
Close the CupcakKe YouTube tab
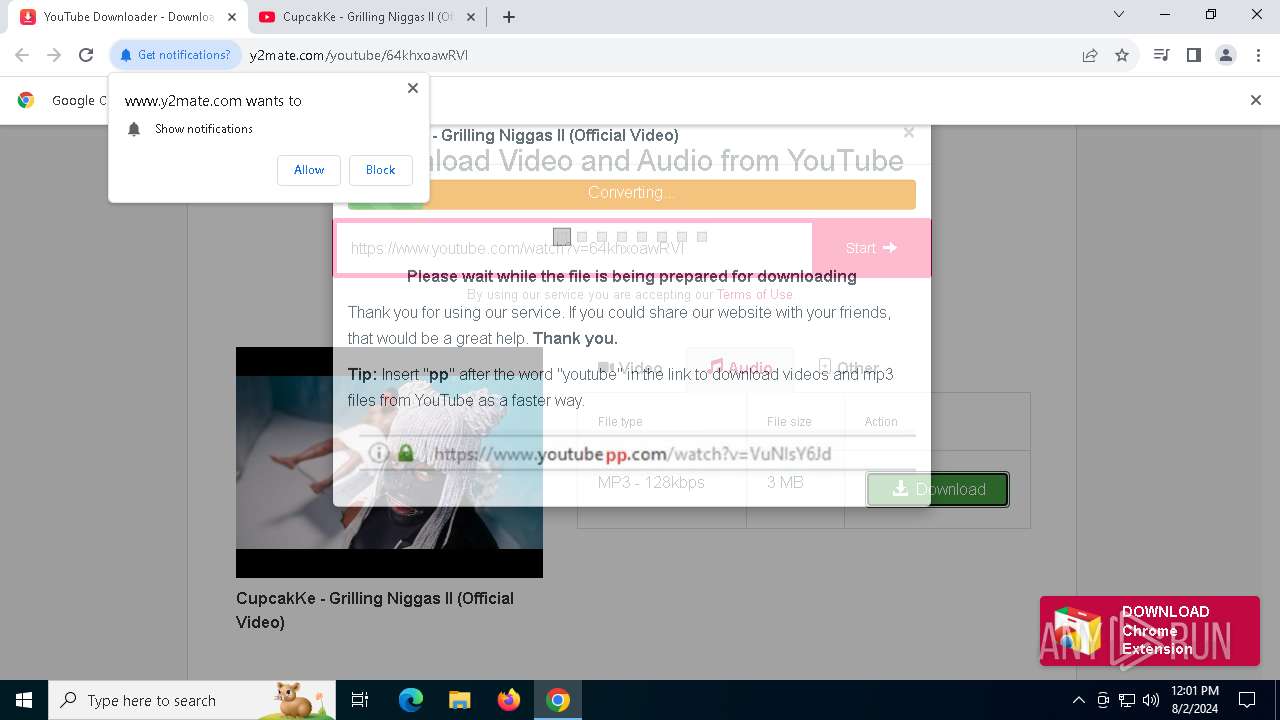[471, 17]
